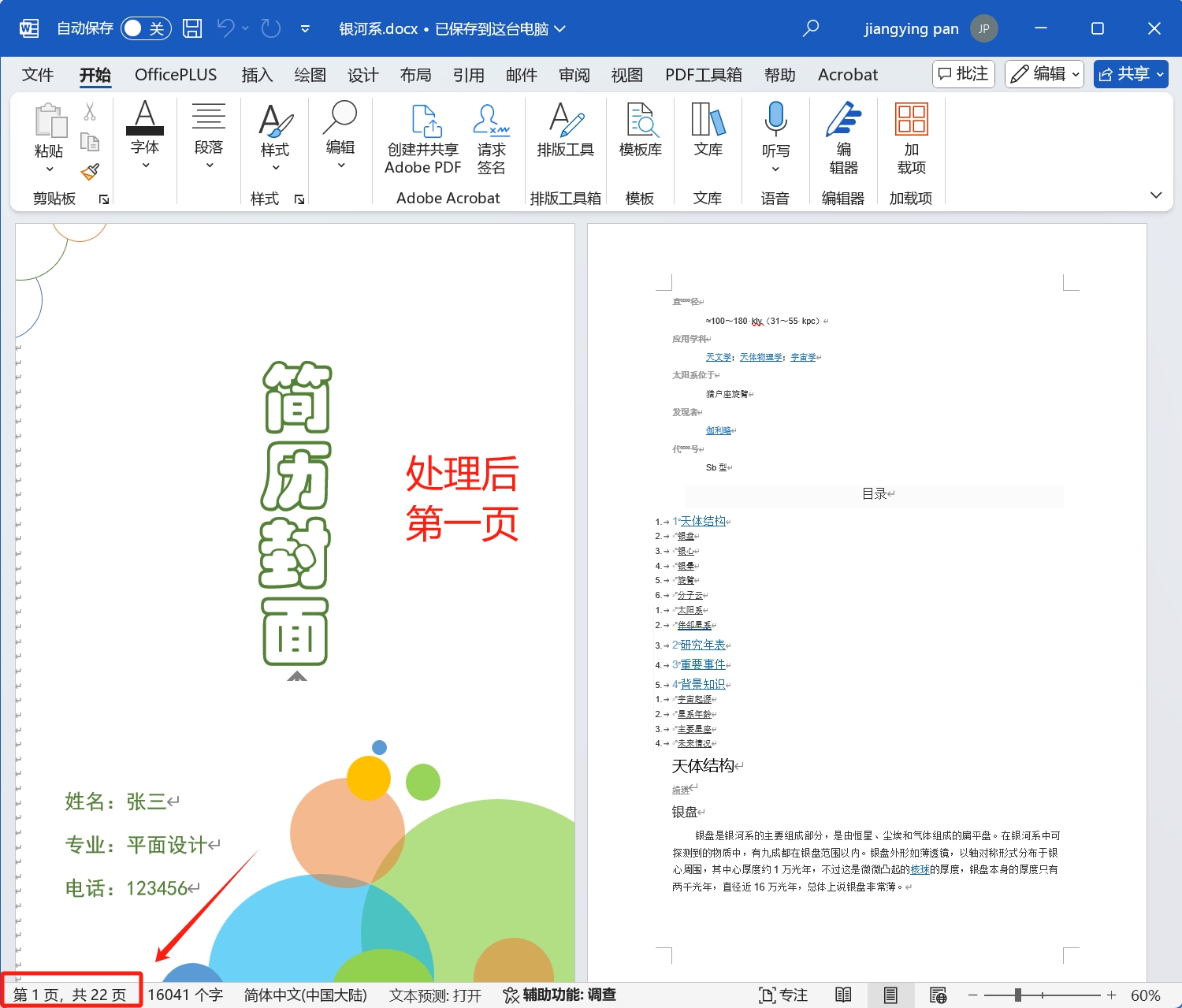Open the 模板库 template gallery
The height and width of the screenshot is (1008, 1182).
point(640,138)
